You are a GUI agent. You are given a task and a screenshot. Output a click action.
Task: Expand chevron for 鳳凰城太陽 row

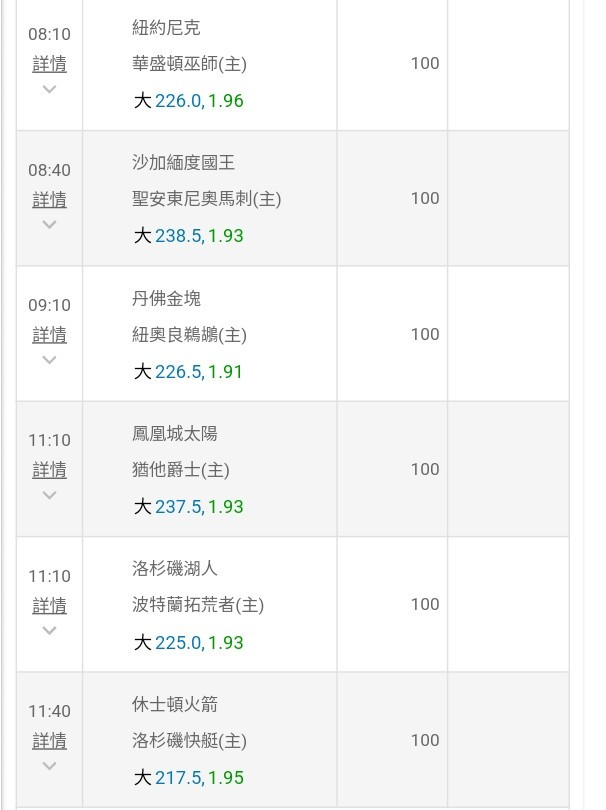point(50,495)
